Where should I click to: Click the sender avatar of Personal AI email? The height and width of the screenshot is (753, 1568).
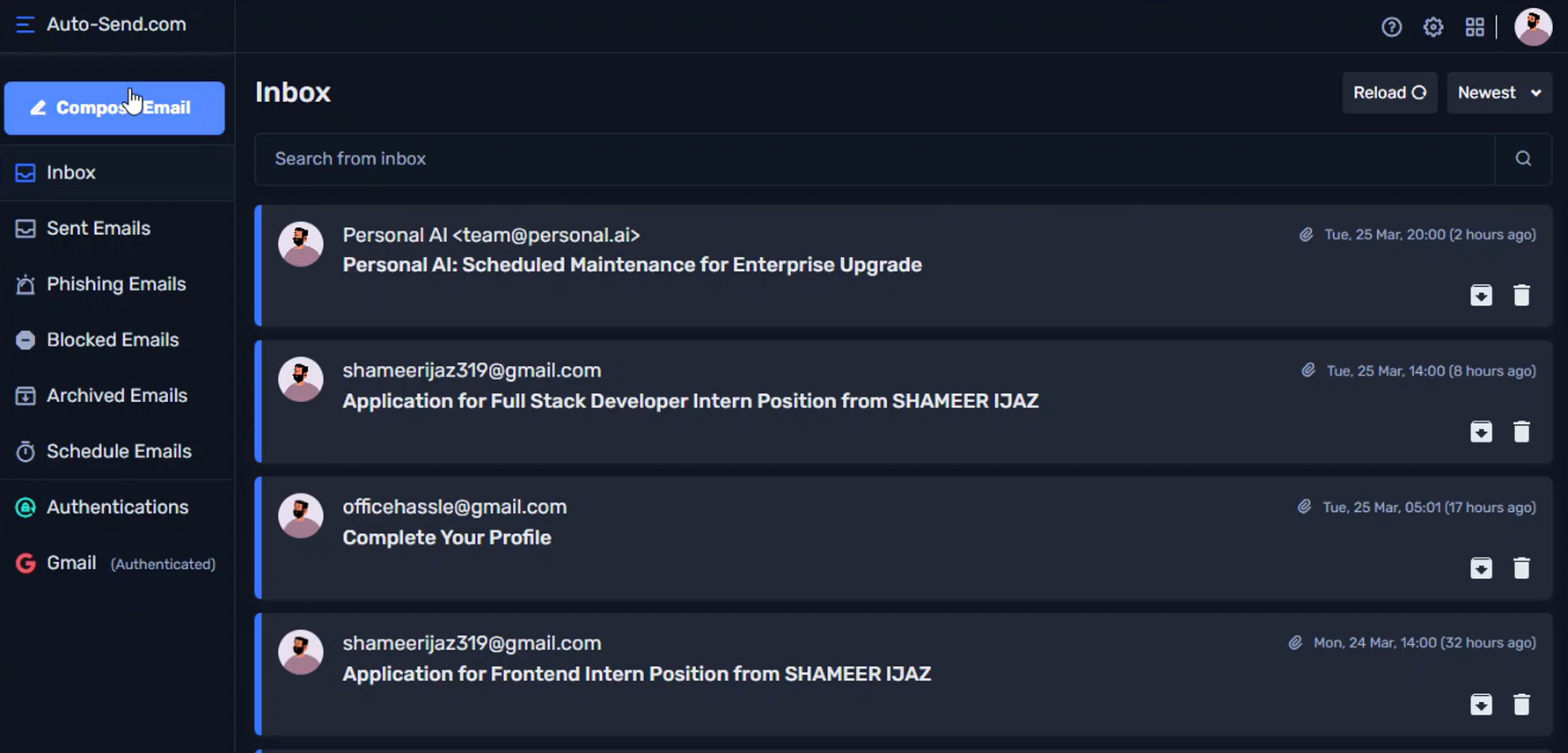point(301,244)
